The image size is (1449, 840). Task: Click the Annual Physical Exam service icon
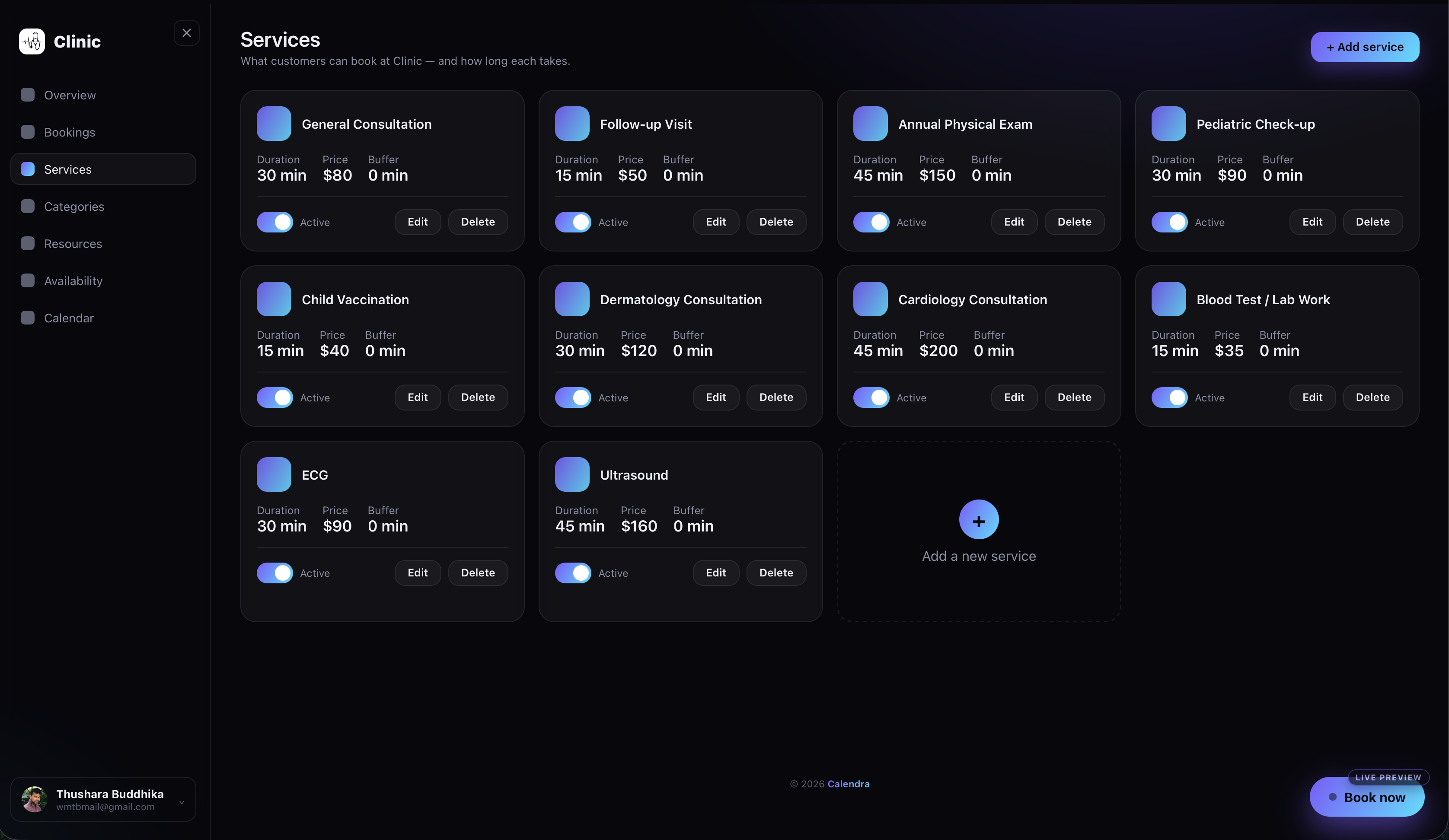pos(871,124)
